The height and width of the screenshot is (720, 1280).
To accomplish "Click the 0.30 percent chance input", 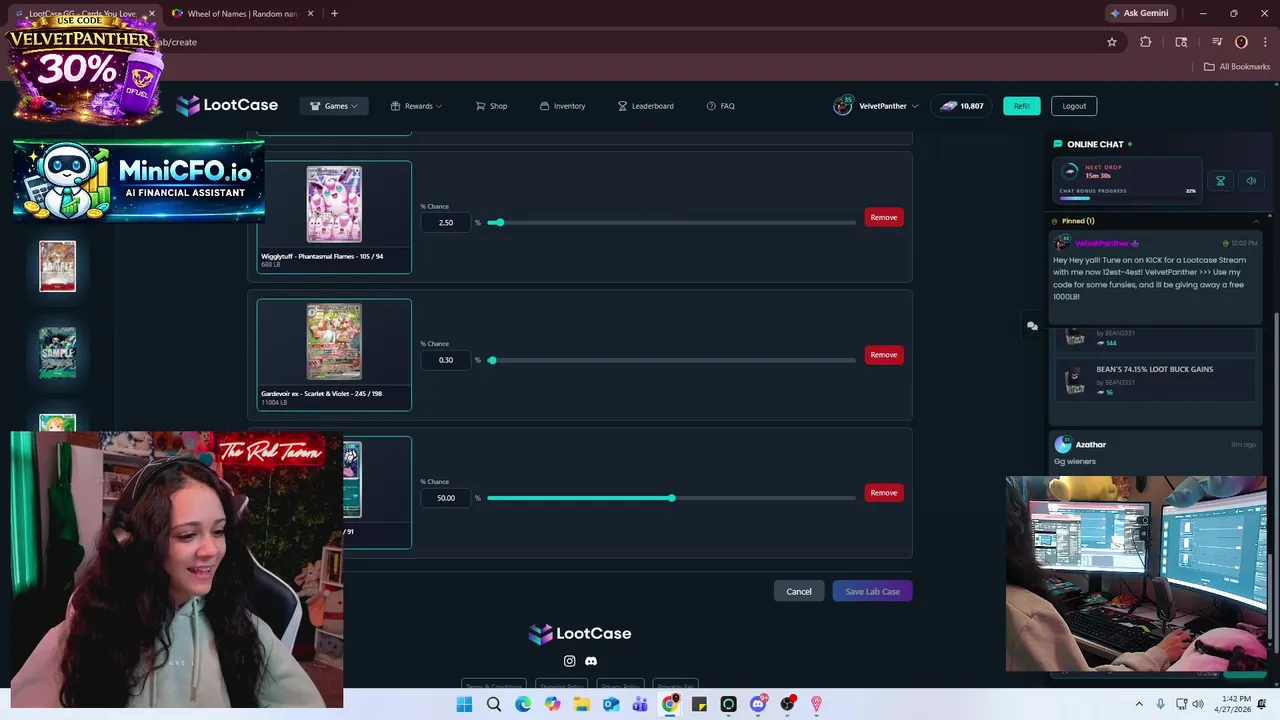I will [446, 360].
